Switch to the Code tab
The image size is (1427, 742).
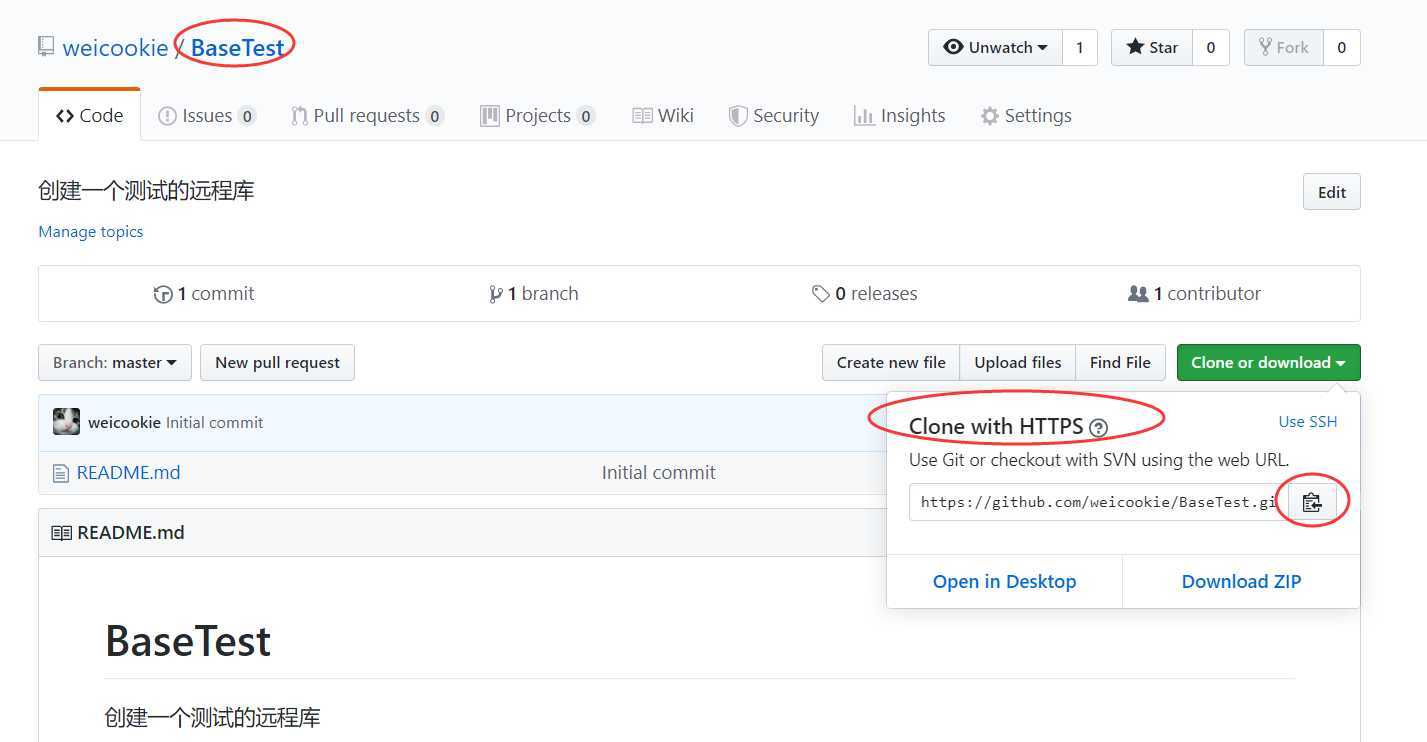coord(90,115)
